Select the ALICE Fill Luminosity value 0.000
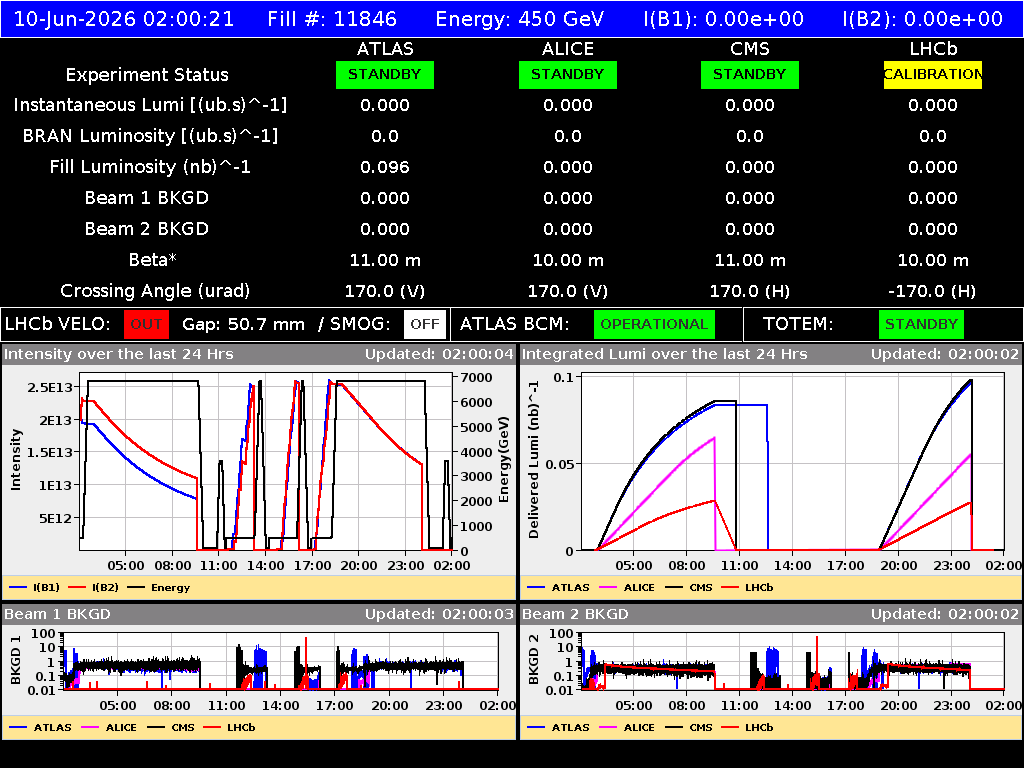The height and width of the screenshot is (768, 1024). coord(568,167)
